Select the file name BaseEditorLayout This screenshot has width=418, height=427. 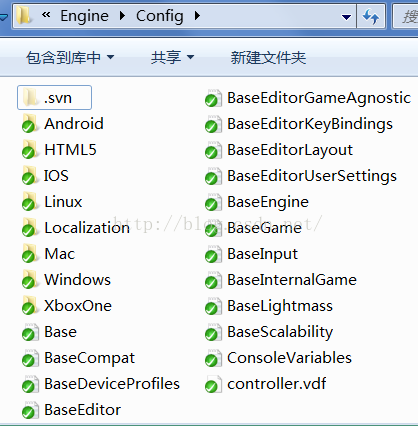click(290, 150)
